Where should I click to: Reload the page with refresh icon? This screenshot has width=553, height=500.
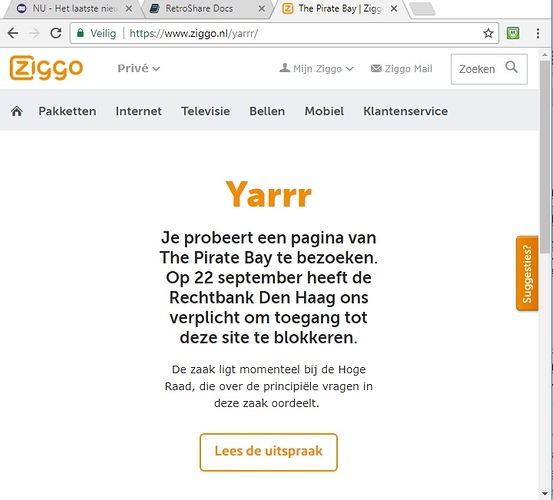pyautogui.click(x=56, y=33)
